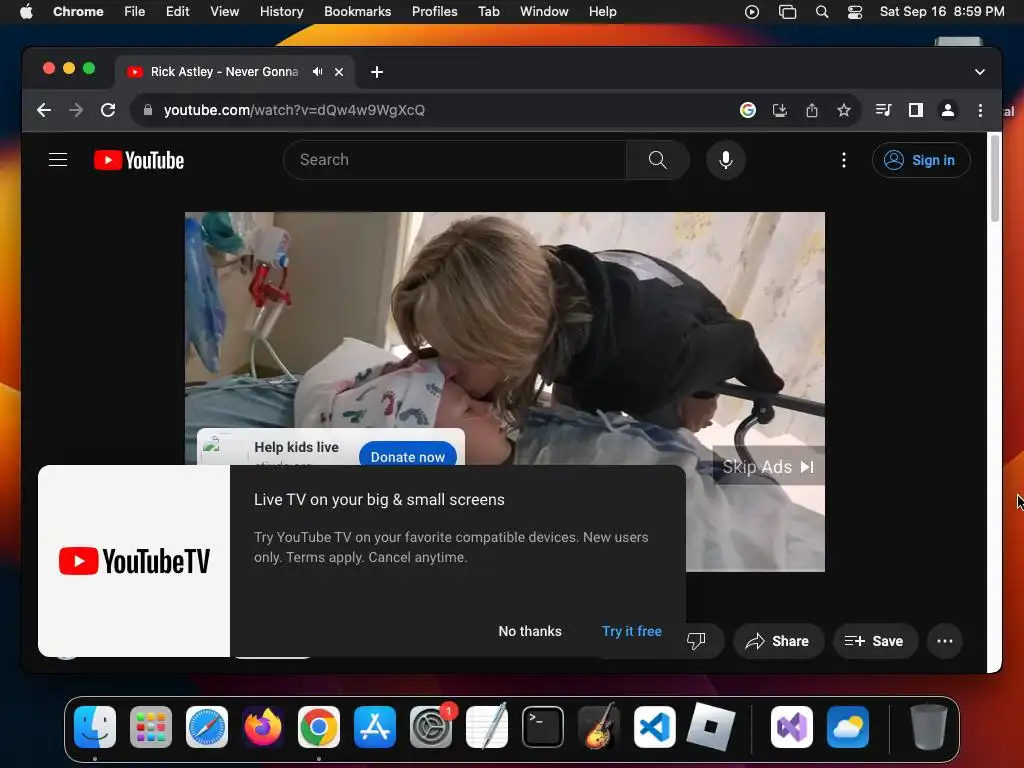Open Spotlight search in menu bar
Image resolution: width=1024 pixels, height=768 pixels.
point(822,12)
